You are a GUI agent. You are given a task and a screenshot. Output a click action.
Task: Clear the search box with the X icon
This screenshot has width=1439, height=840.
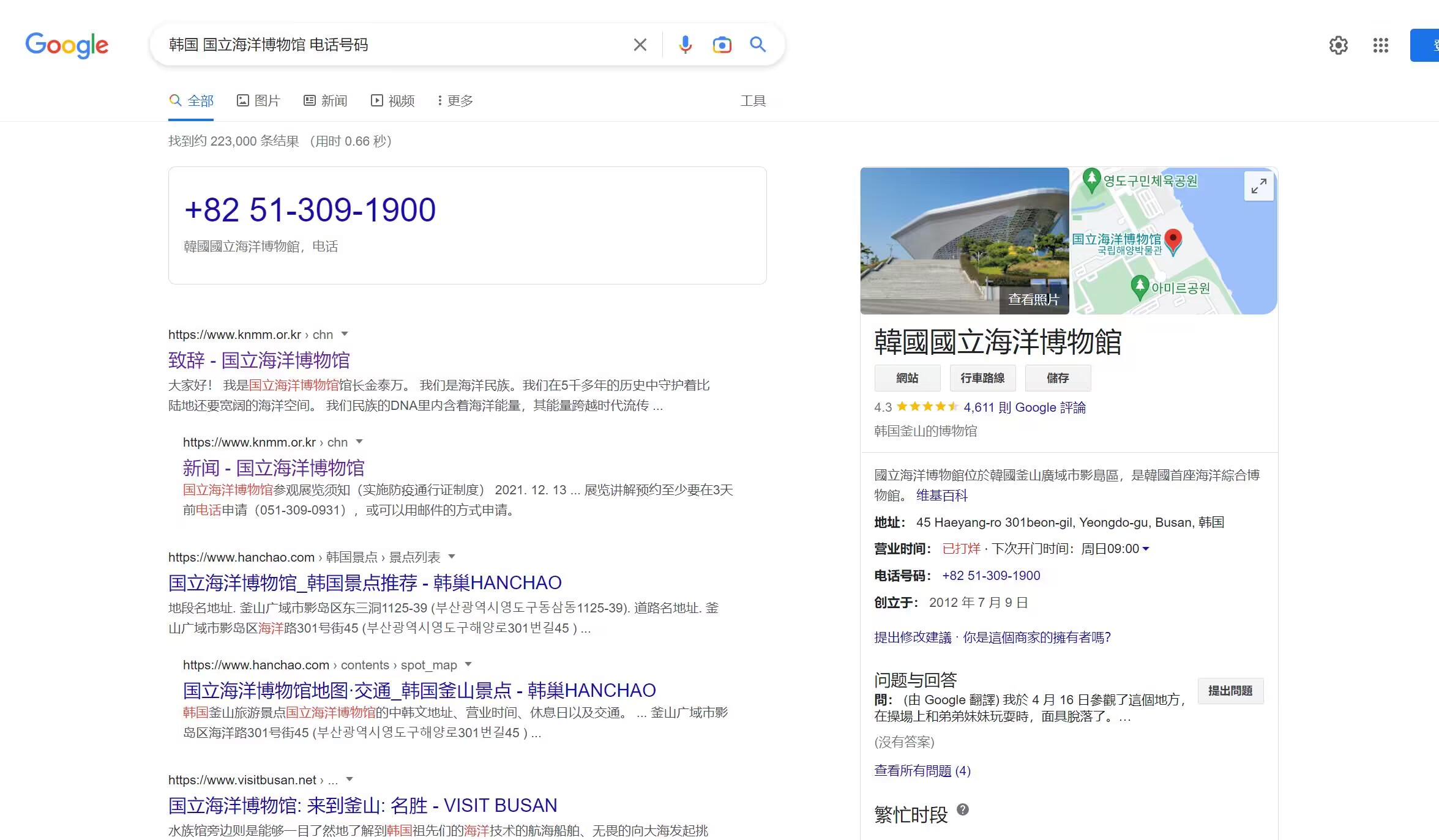(x=640, y=45)
